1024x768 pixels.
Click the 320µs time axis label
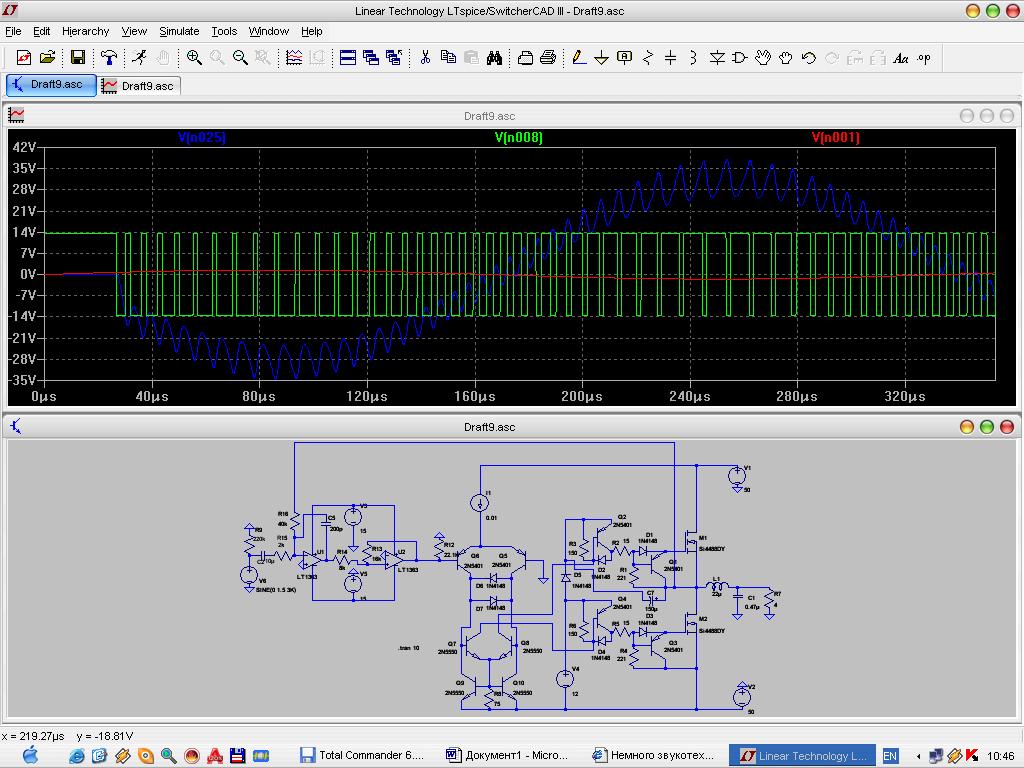pyautogui.click(x=904, y=396)
